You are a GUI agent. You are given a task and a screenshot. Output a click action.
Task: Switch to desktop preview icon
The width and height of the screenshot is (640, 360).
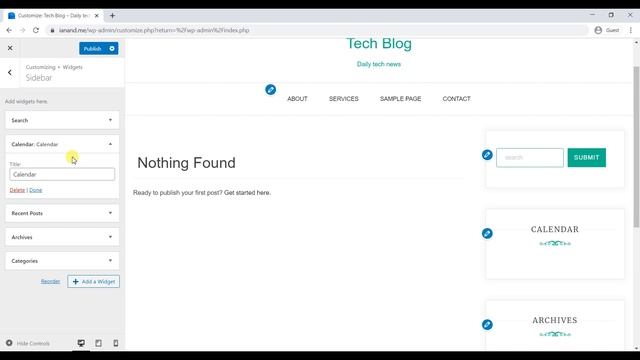click(81, 343)
